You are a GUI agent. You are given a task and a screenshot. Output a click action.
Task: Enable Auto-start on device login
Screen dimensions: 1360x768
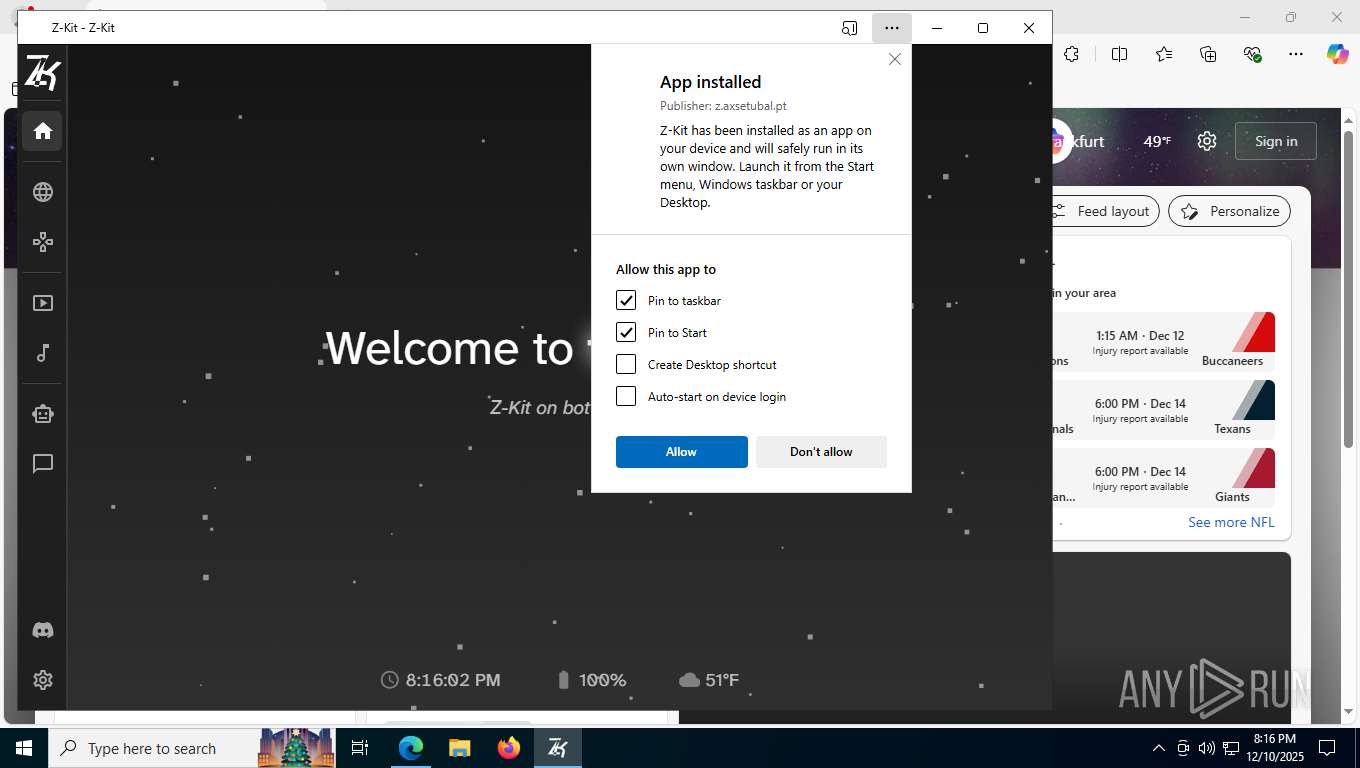626,396
